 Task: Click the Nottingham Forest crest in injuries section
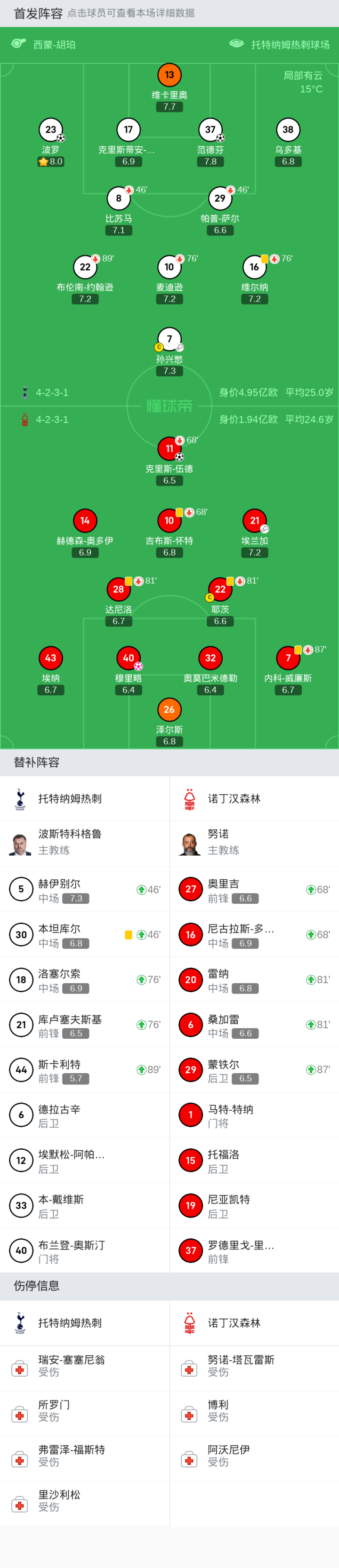point(190,1323)
